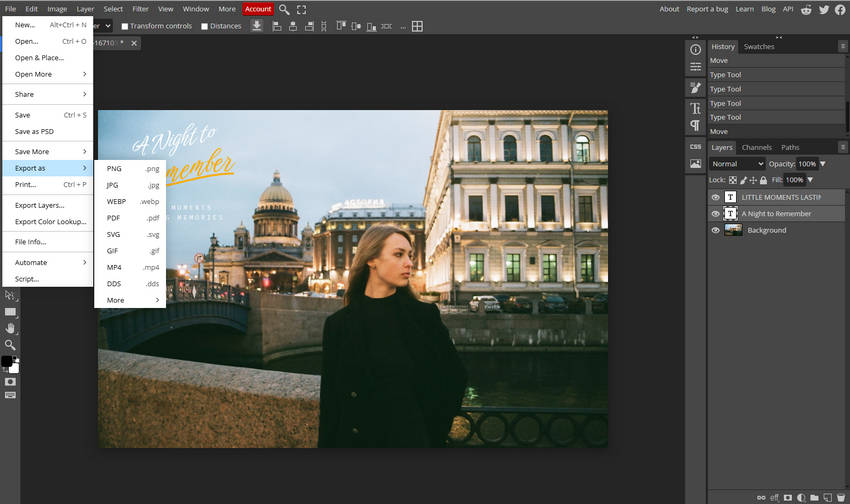Open the Character panel icon
This screenshot has width=850, height=504.
696,108
